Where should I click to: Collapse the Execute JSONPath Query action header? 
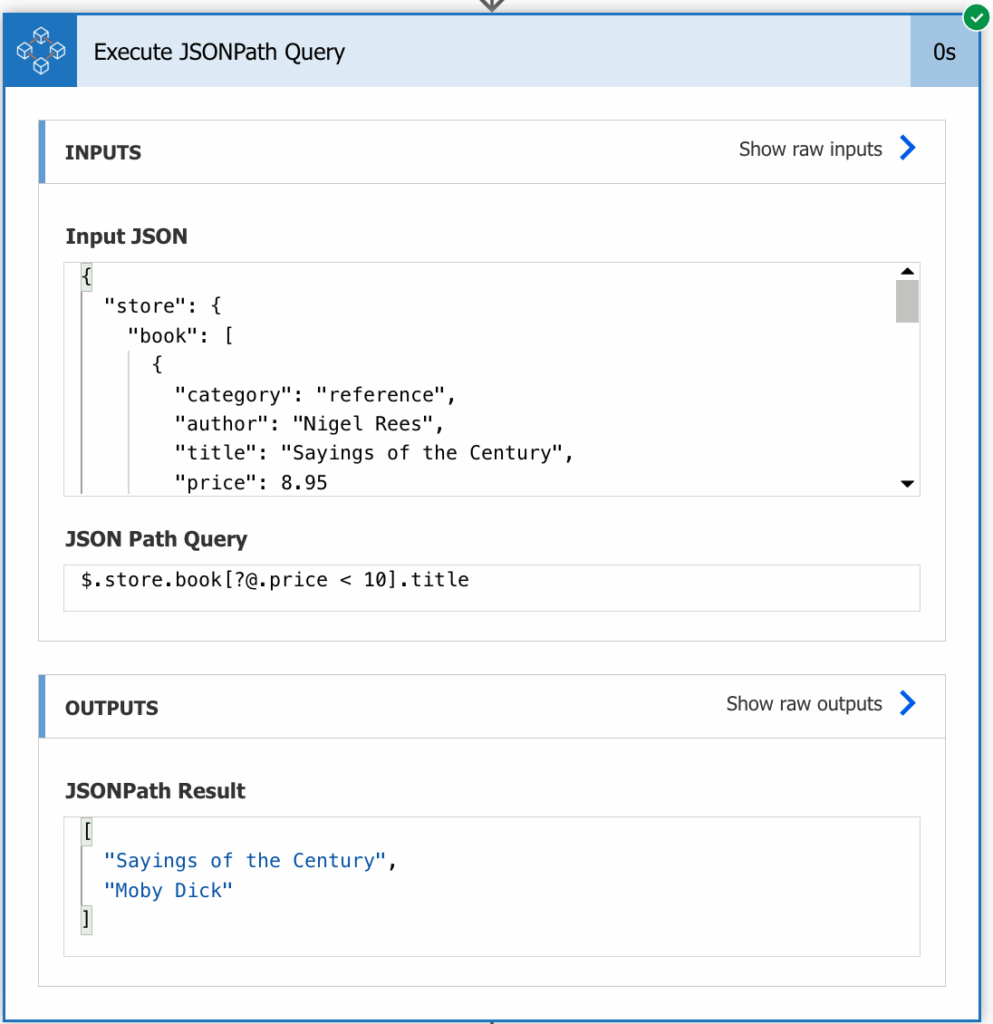(x=493, y=51)
